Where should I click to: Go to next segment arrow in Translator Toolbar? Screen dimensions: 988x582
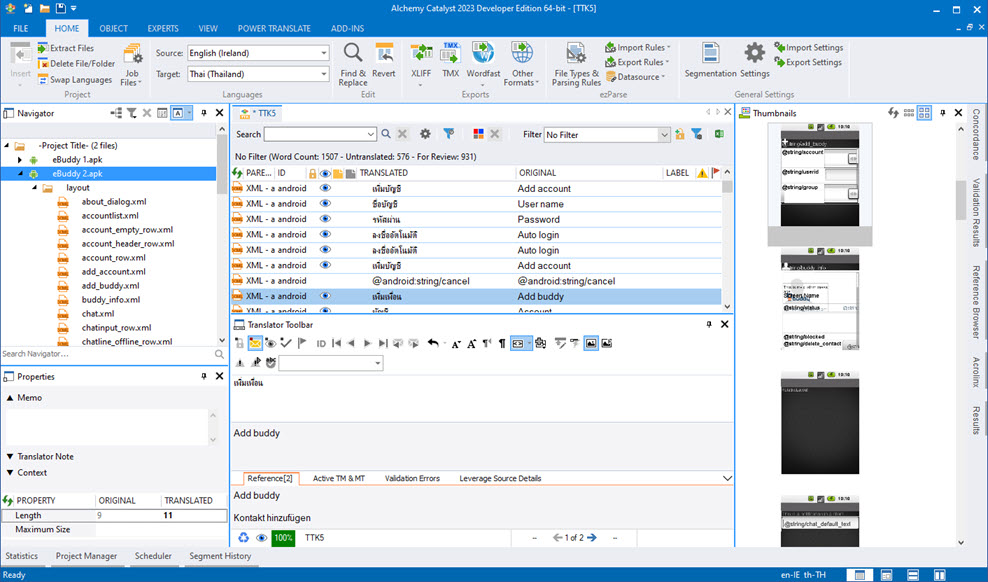pyautogui.click(x=367, y=343)
